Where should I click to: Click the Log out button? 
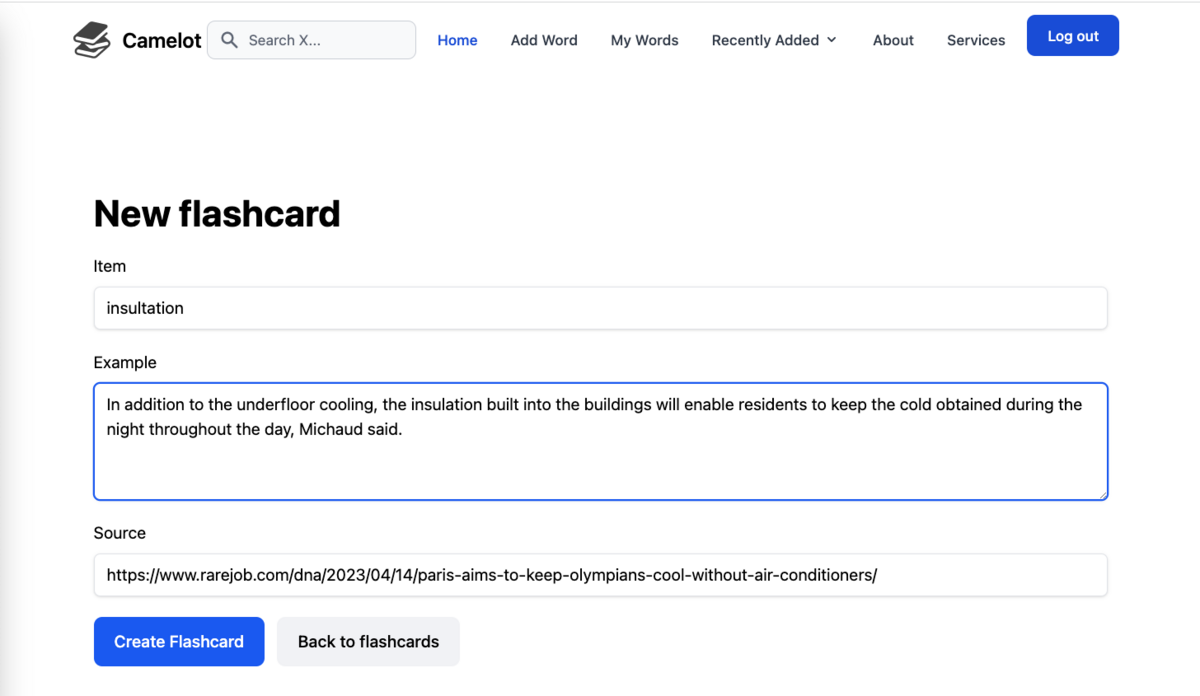point(1072,35)
